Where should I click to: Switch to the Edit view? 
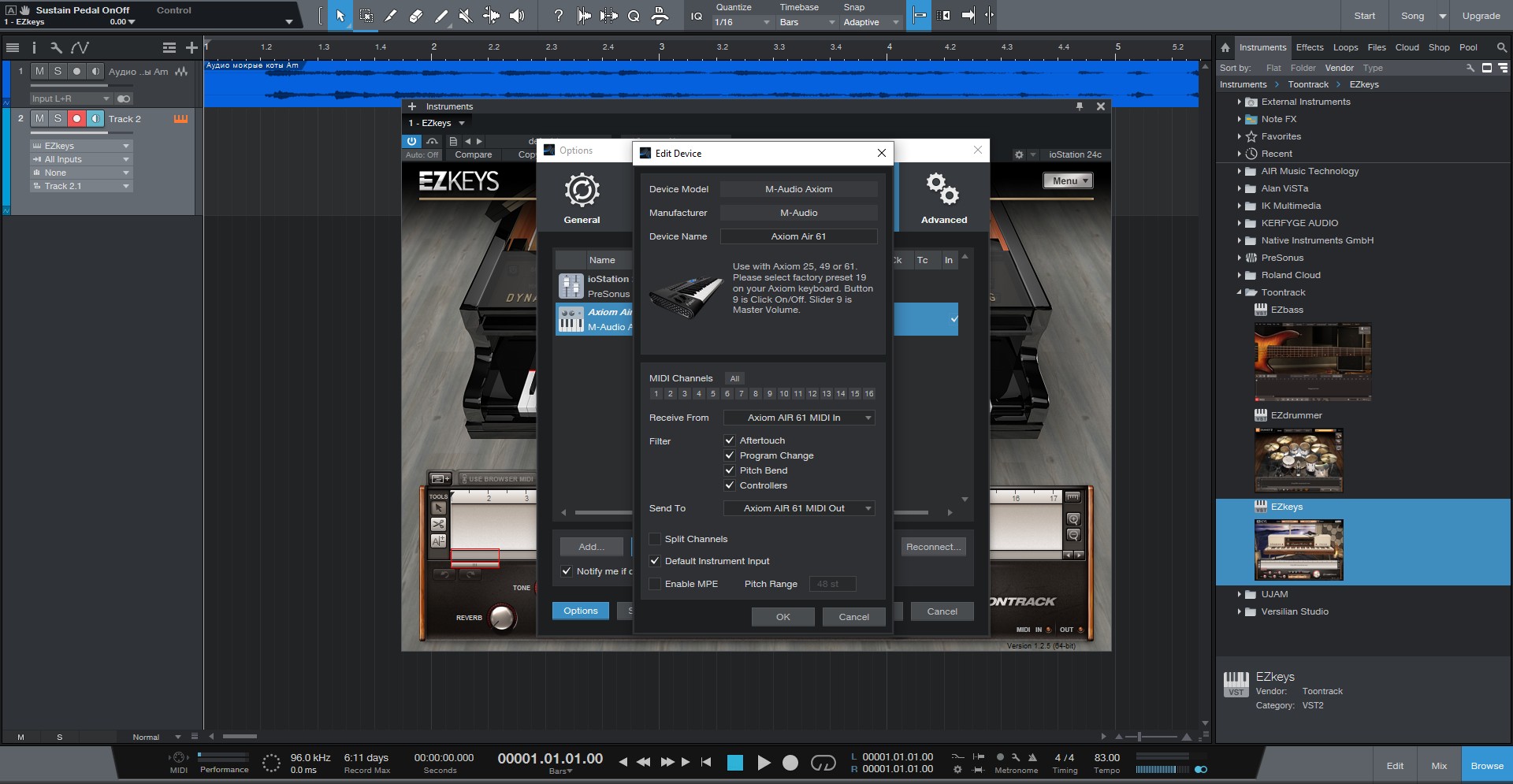1395,765
